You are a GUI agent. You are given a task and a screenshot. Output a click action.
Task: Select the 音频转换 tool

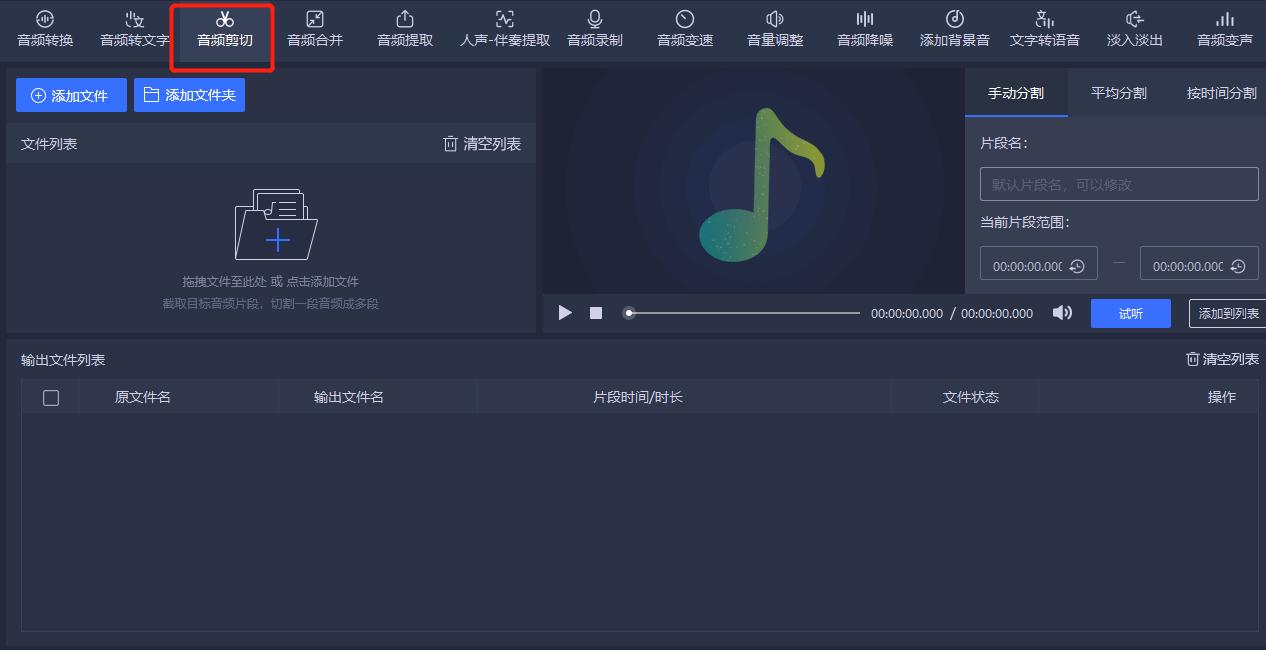pos(42,27)
